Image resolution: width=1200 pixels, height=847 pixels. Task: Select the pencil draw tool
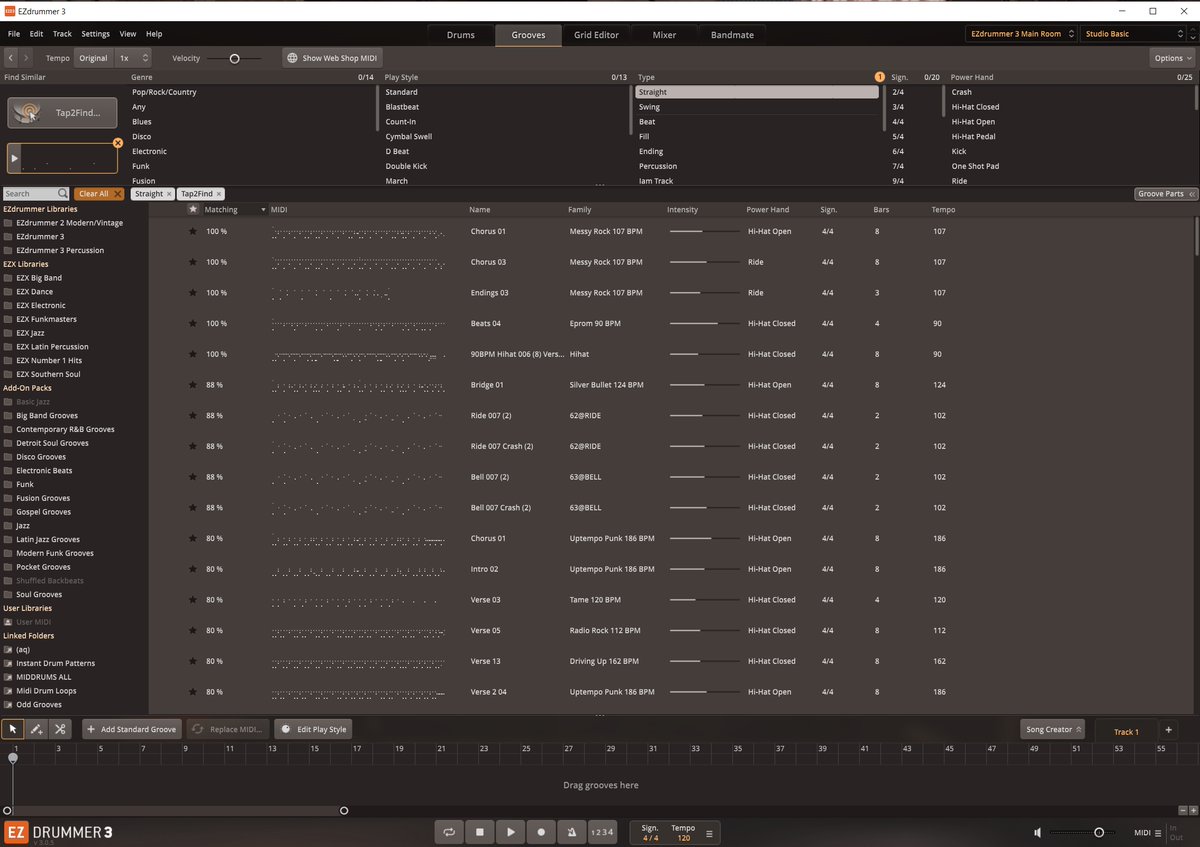tap(36, 729)
